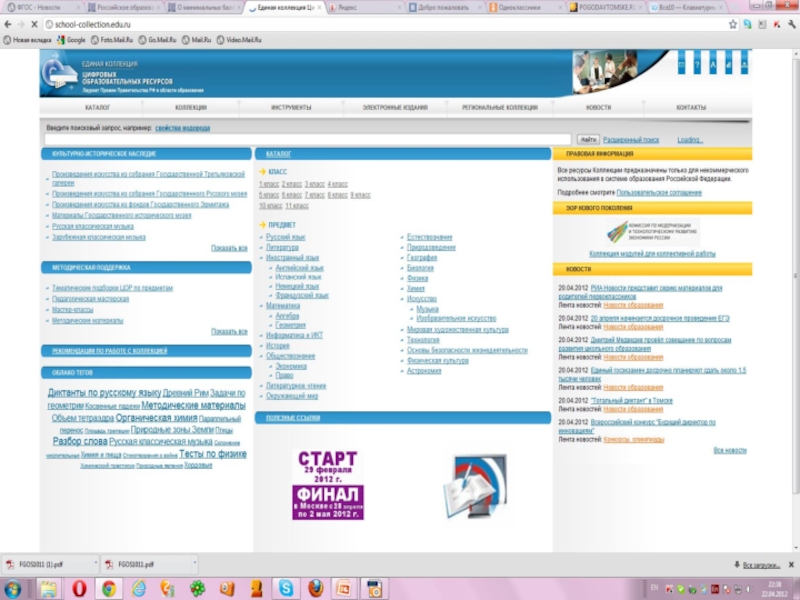Click the Тесты по физике tag
This screenshot has height=600, width=800.
tap(213, 454)
